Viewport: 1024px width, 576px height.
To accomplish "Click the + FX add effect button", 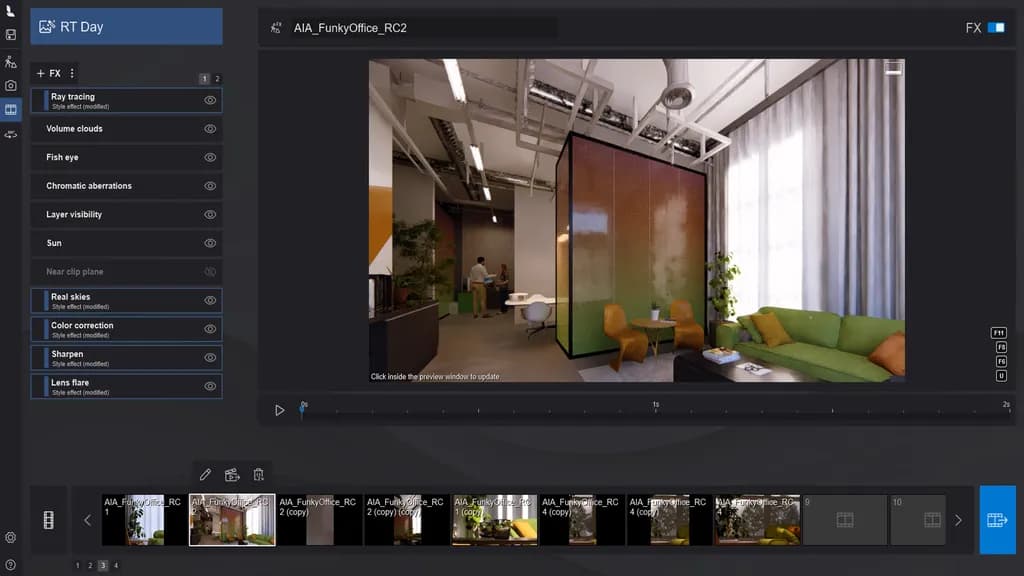I will pyautogui.click(x=48, y=74).
